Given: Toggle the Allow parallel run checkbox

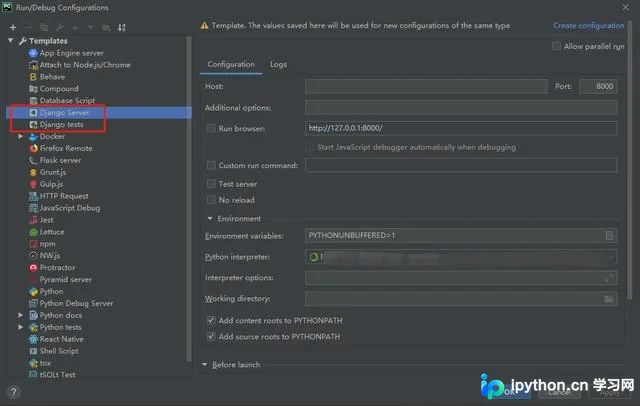Looking at the screenshot, I should (x=556, y=46).
